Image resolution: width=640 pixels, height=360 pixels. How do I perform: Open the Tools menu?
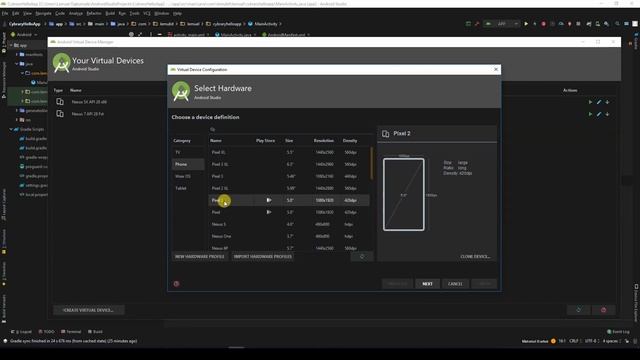click(x=135, y=13)
